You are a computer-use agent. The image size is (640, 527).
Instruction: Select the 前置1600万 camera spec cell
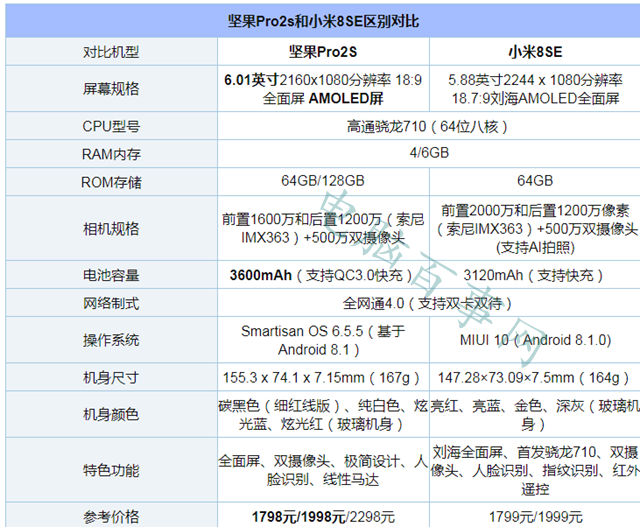click(x=318, y=229)
